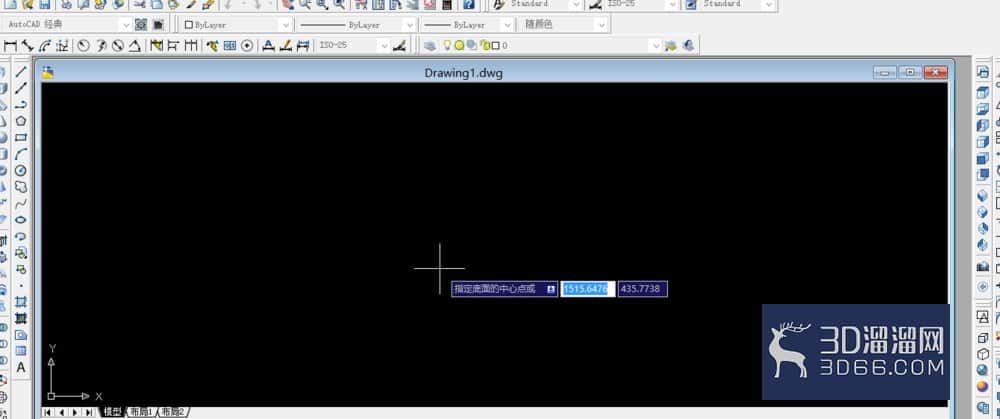Click the Continue dimension icon

click(191, 45)
